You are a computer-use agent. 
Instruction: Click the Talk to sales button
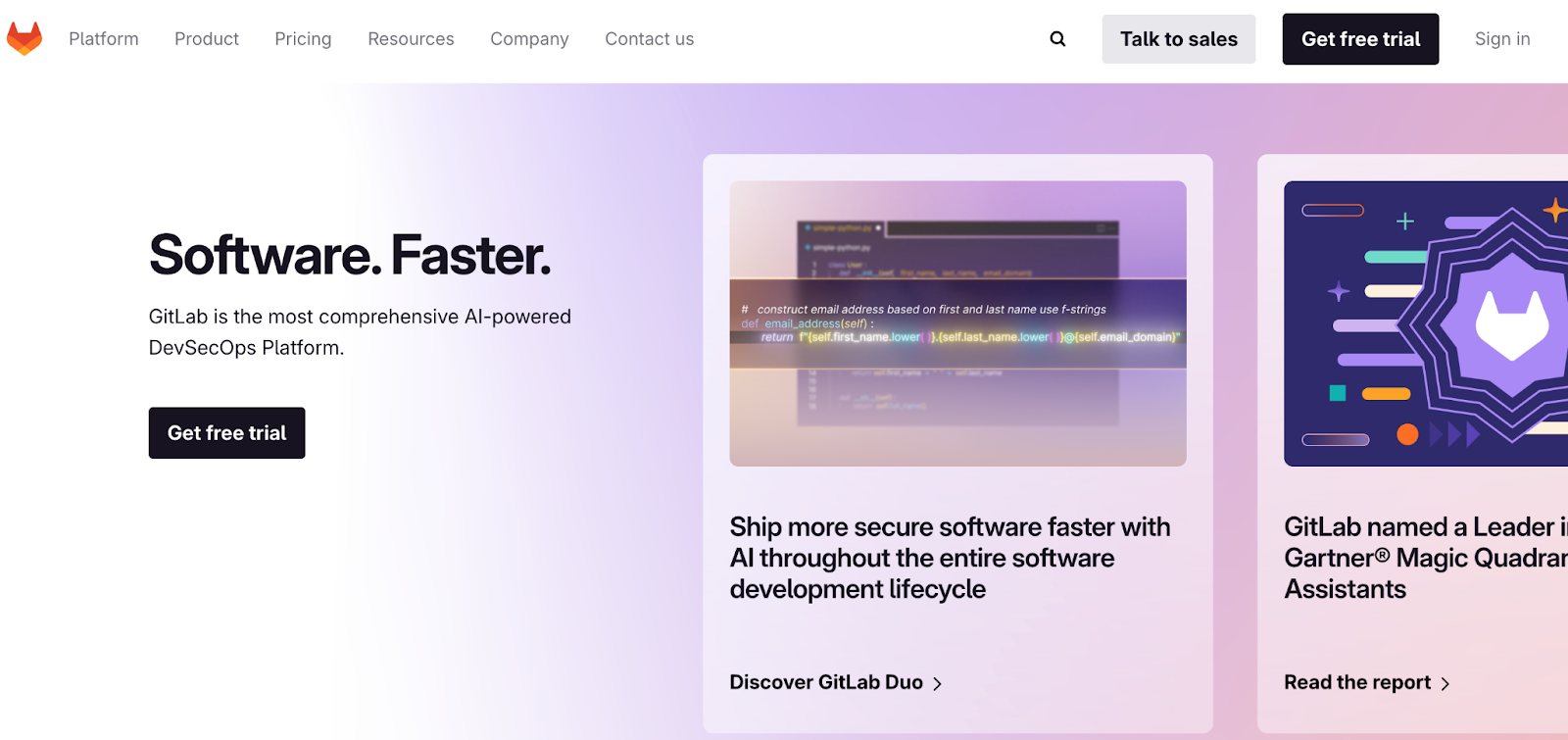point(1179,39)
